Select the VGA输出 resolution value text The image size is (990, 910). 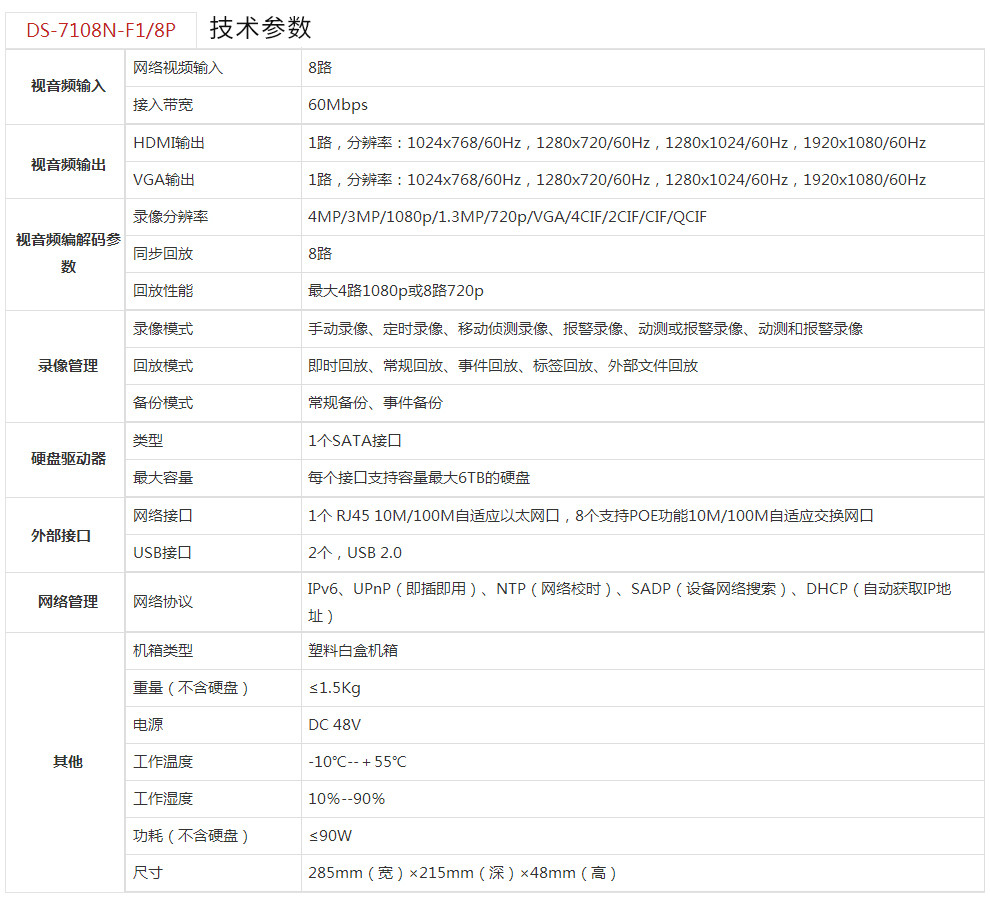(x=617, y=180)
